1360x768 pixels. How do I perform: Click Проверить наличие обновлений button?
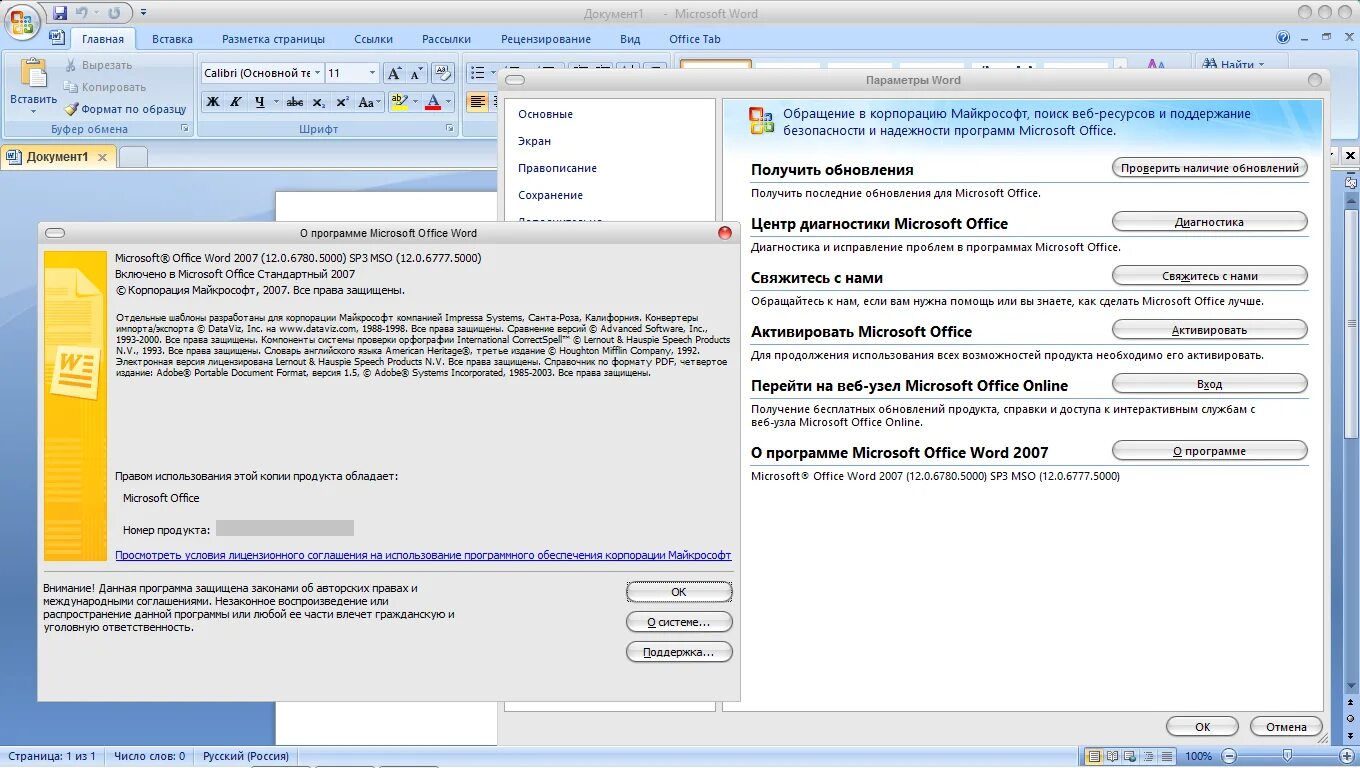pos(1210,168)
